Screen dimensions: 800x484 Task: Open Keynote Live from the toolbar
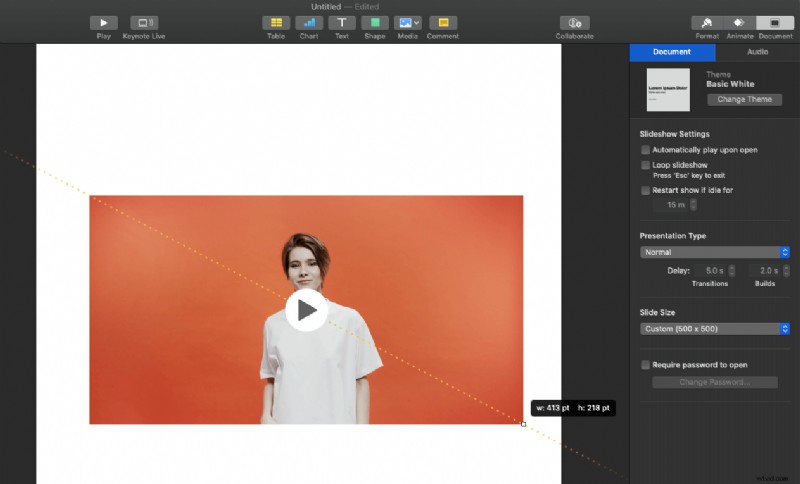pyautogui.click(x=144, y=23)
